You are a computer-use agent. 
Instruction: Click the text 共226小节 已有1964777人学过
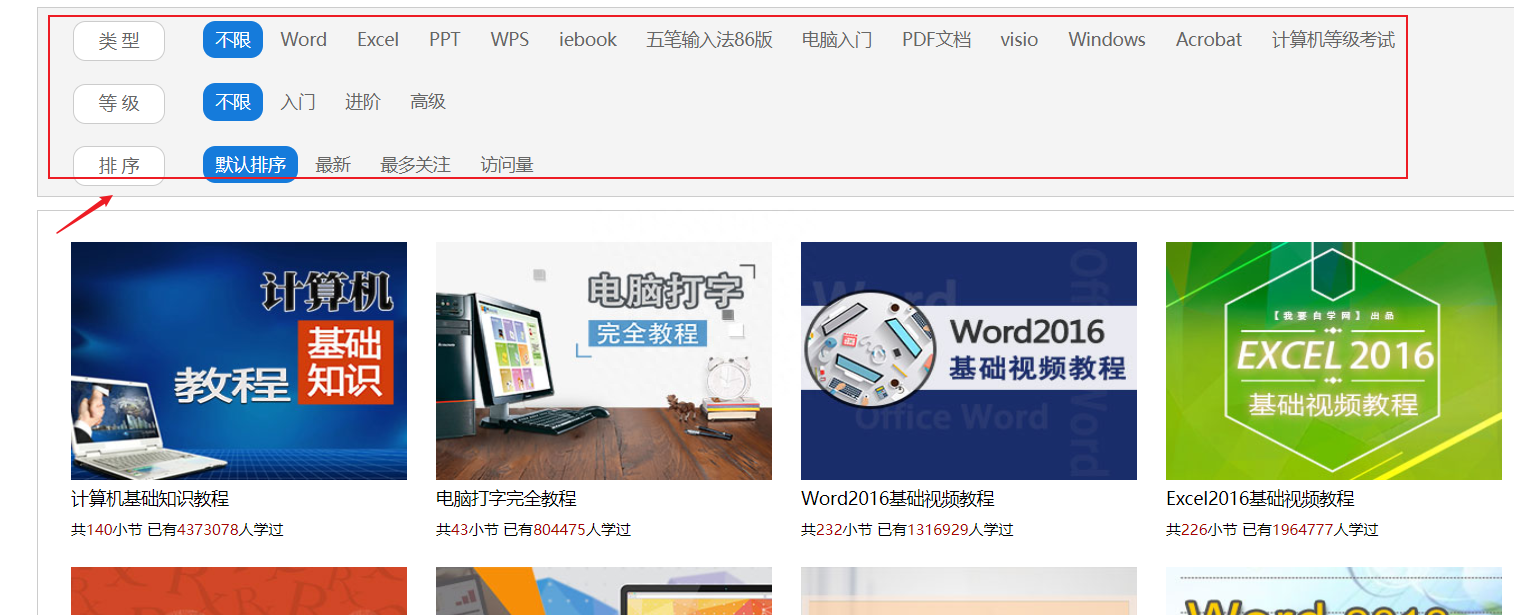(1272, 530)
